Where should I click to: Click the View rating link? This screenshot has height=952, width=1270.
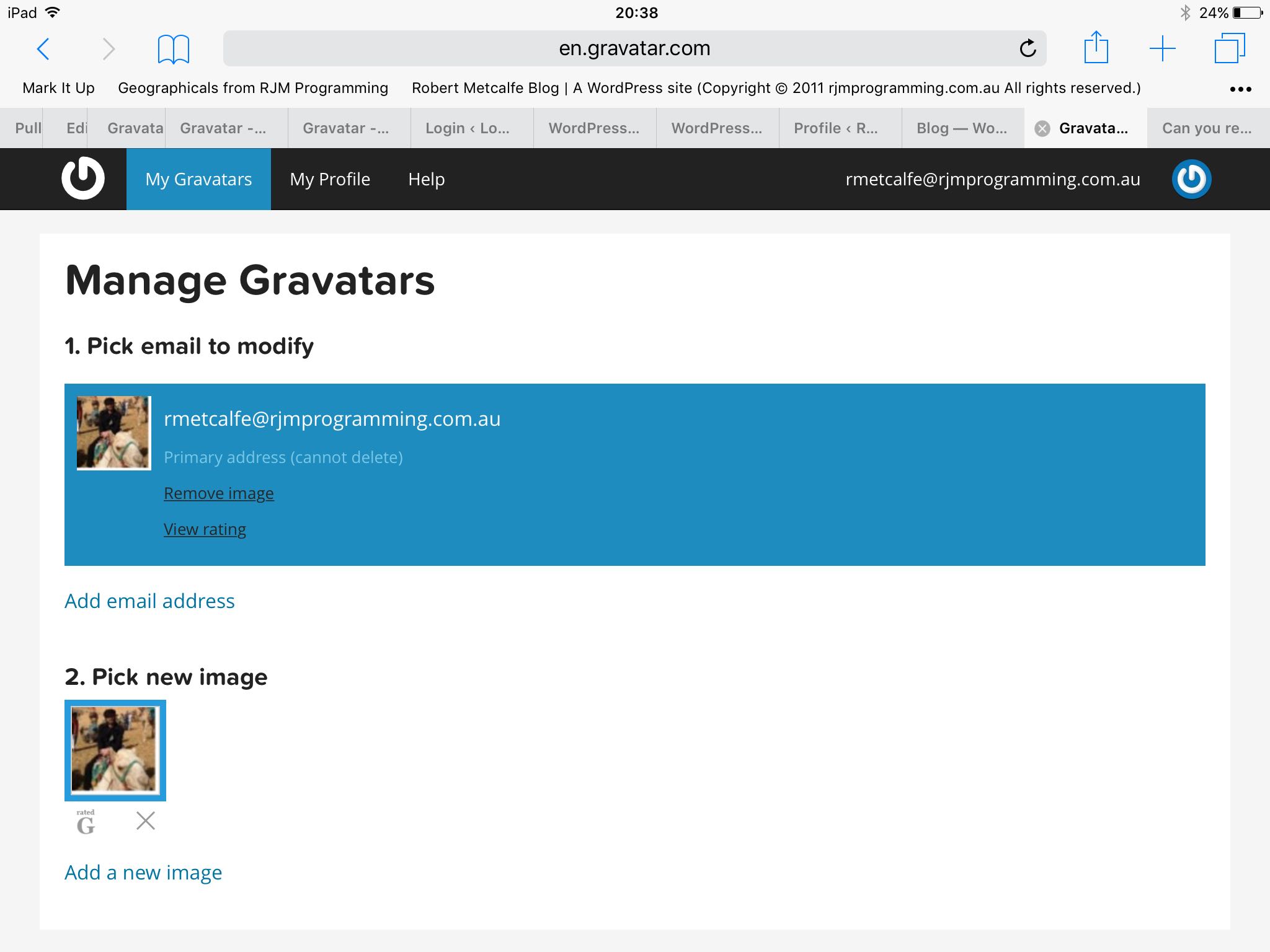(x=205, y=529)
